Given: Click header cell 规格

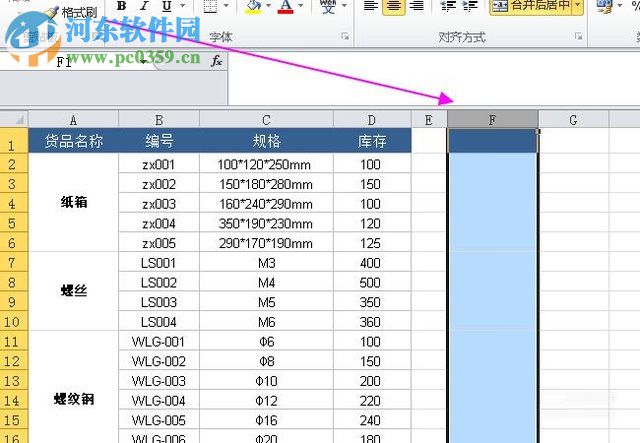Looking at the screenshot, I should pyautogui.click(x=267, y=141).
